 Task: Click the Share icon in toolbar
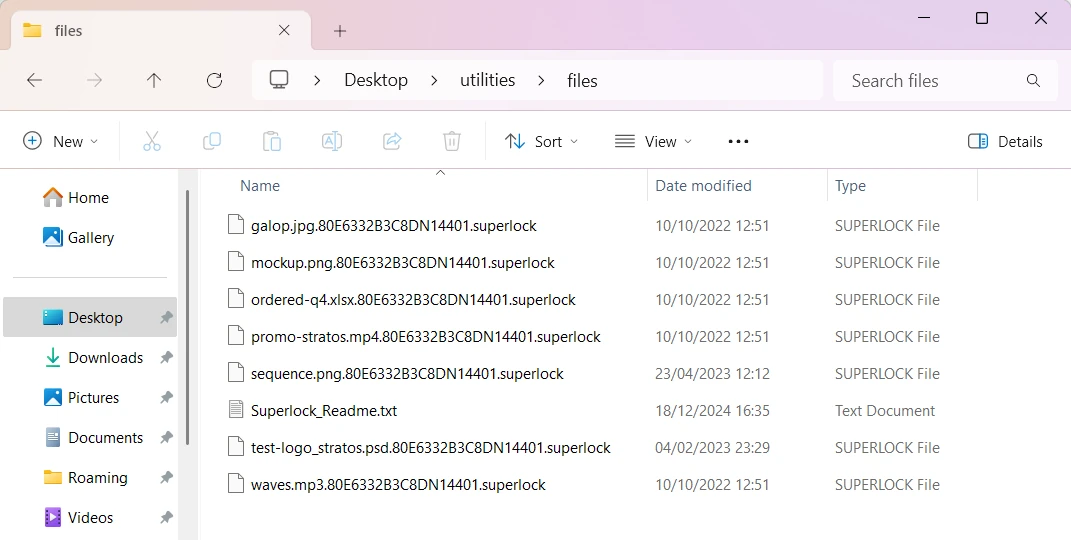coord(392,141)
